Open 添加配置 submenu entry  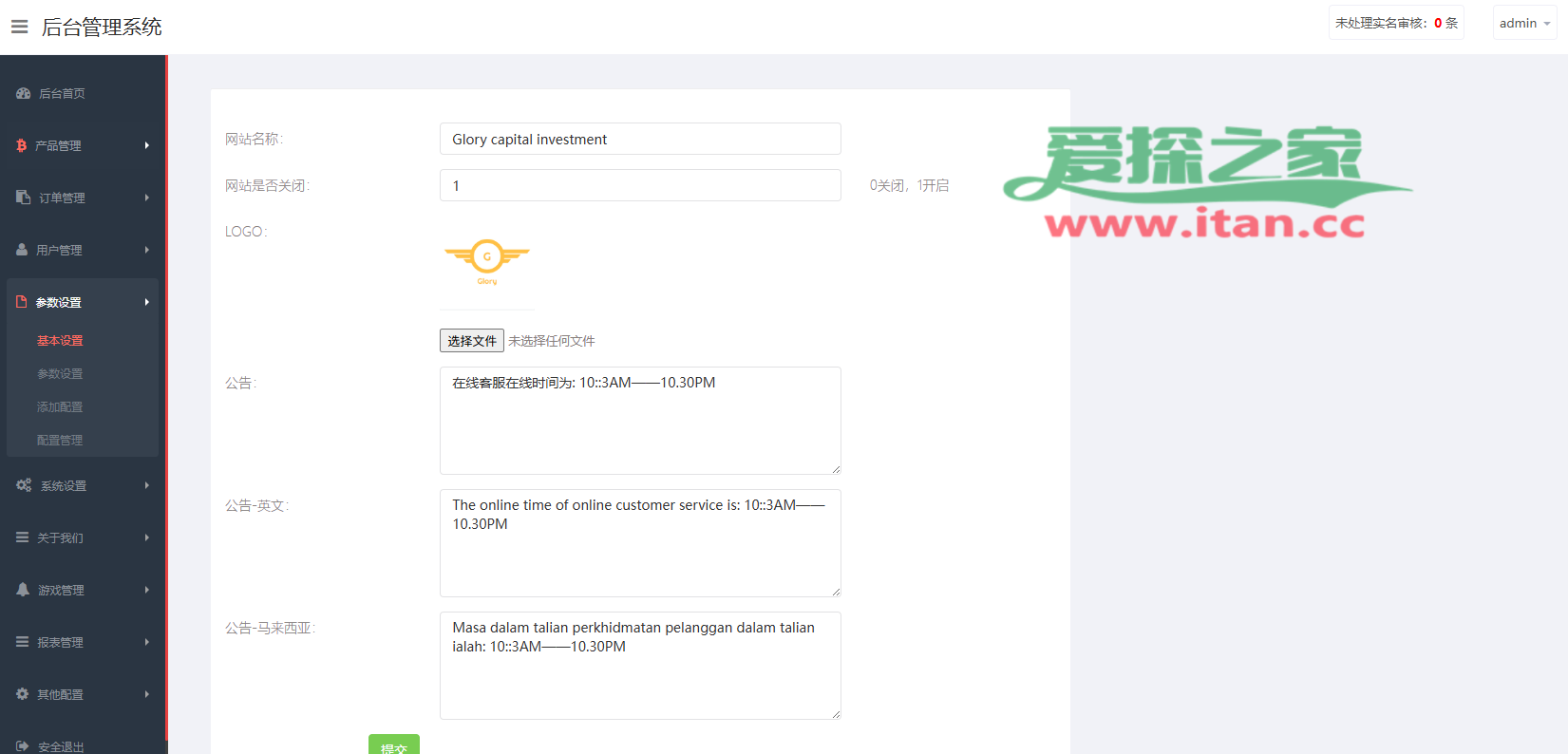click(60, 406)
